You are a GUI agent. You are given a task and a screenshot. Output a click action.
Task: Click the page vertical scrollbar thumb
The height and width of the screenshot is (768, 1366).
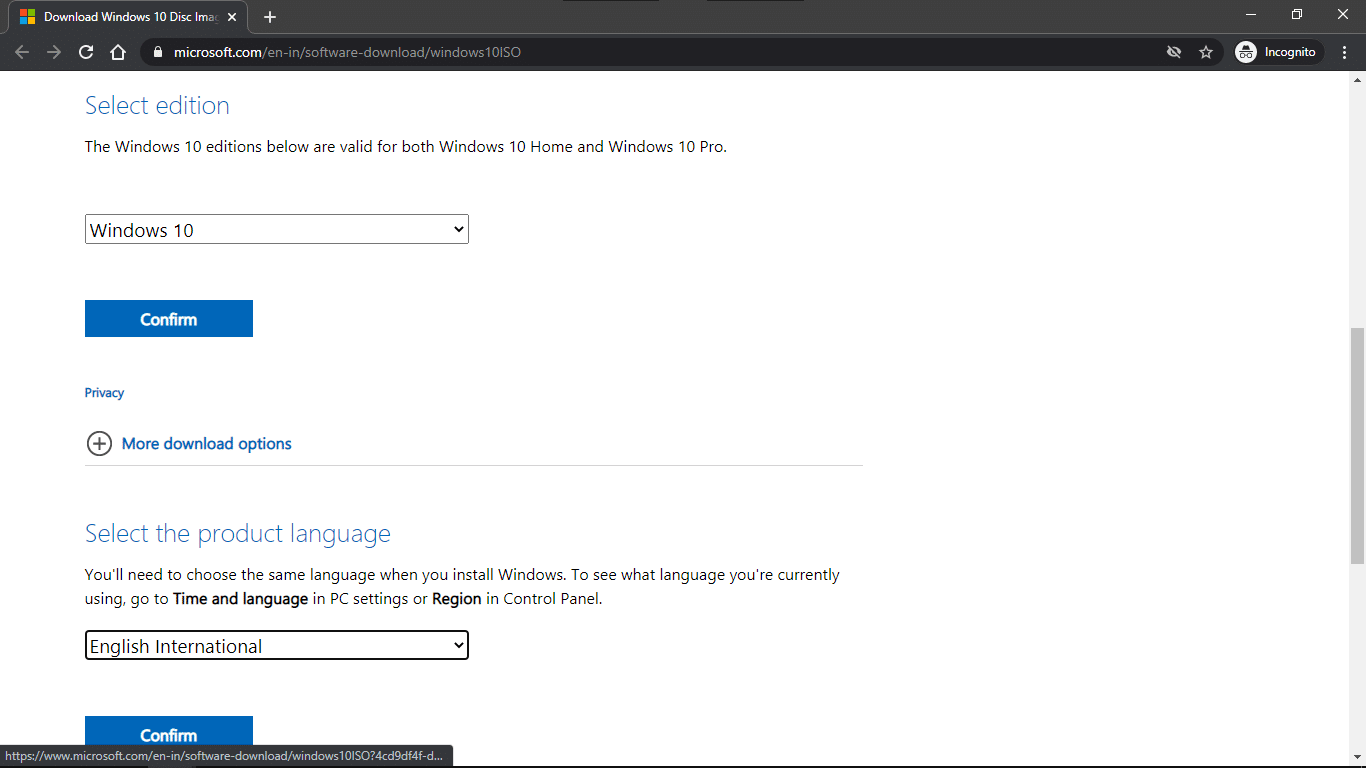1357,445
